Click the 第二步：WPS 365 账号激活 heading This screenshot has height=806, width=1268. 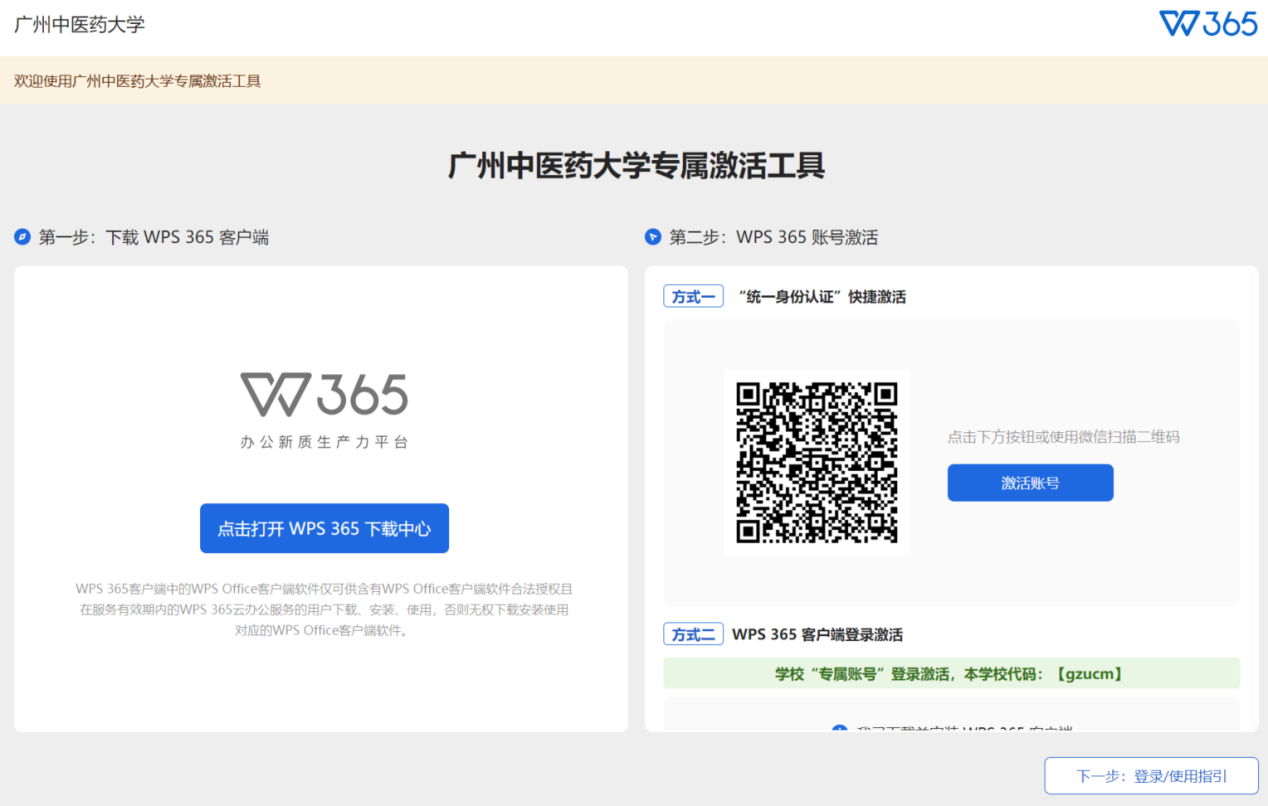pos(773,237)
